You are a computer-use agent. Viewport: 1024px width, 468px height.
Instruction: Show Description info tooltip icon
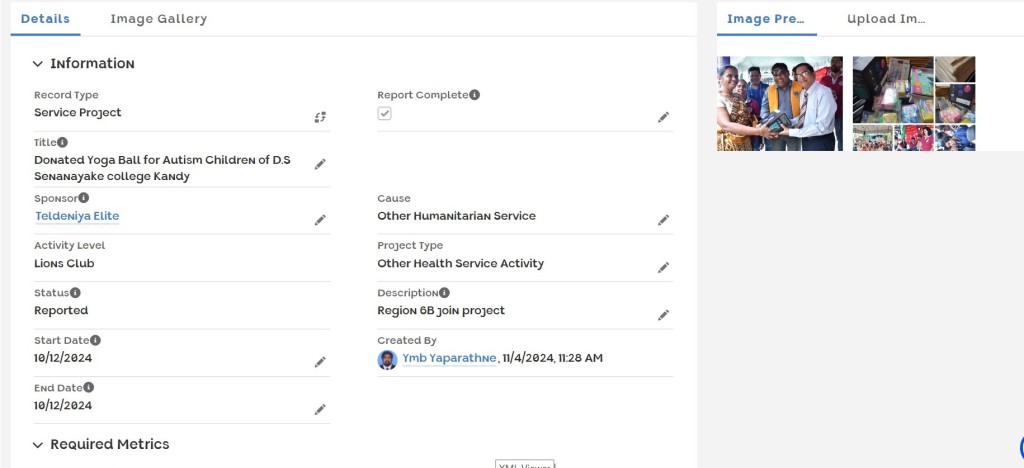coord(444,292)
